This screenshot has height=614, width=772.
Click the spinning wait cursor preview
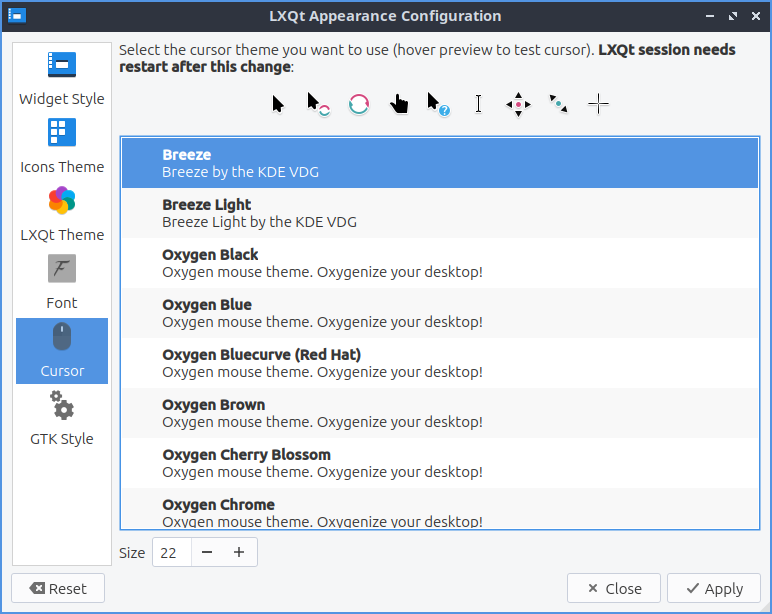point(359,104)
